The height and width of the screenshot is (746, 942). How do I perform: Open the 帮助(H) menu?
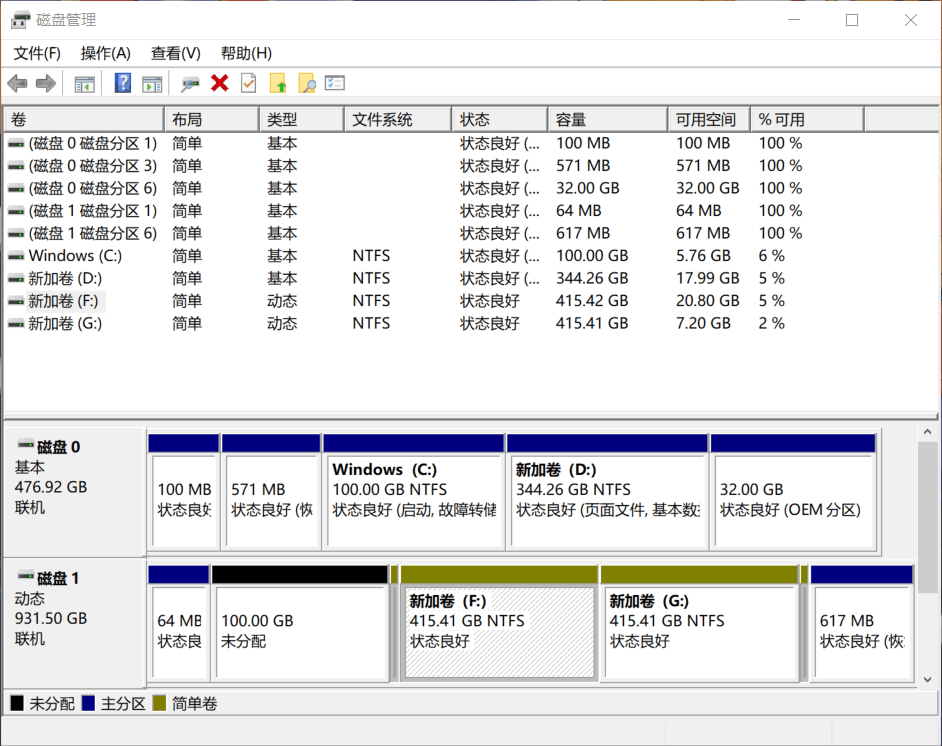coord(246,53)
